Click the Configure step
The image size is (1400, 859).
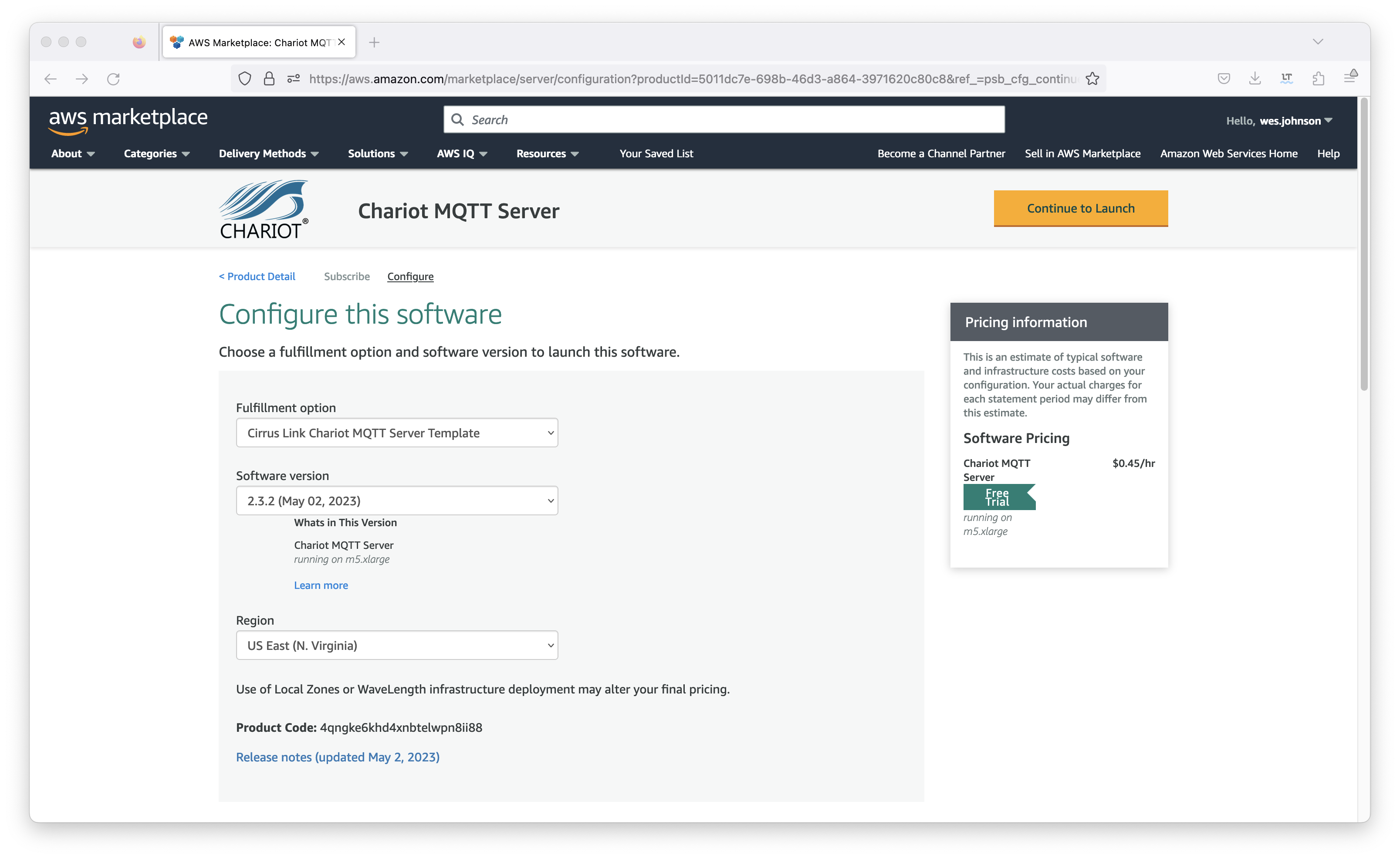coord(410,276)
